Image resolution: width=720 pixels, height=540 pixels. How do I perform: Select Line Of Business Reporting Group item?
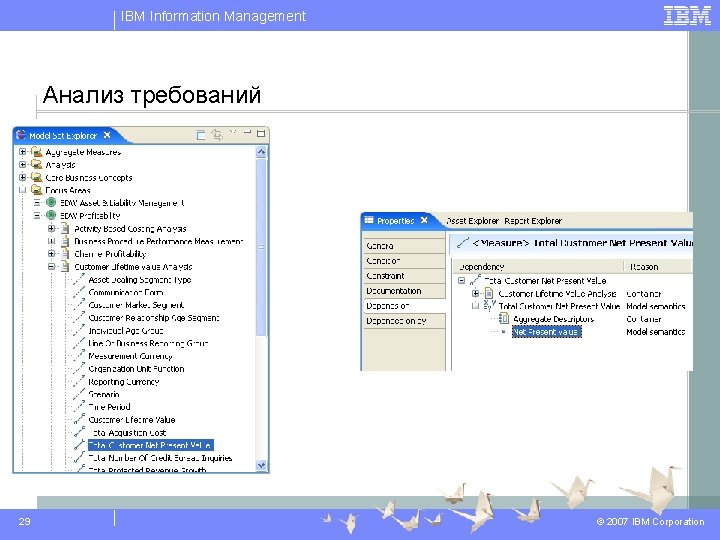click(x=148, y=343)
